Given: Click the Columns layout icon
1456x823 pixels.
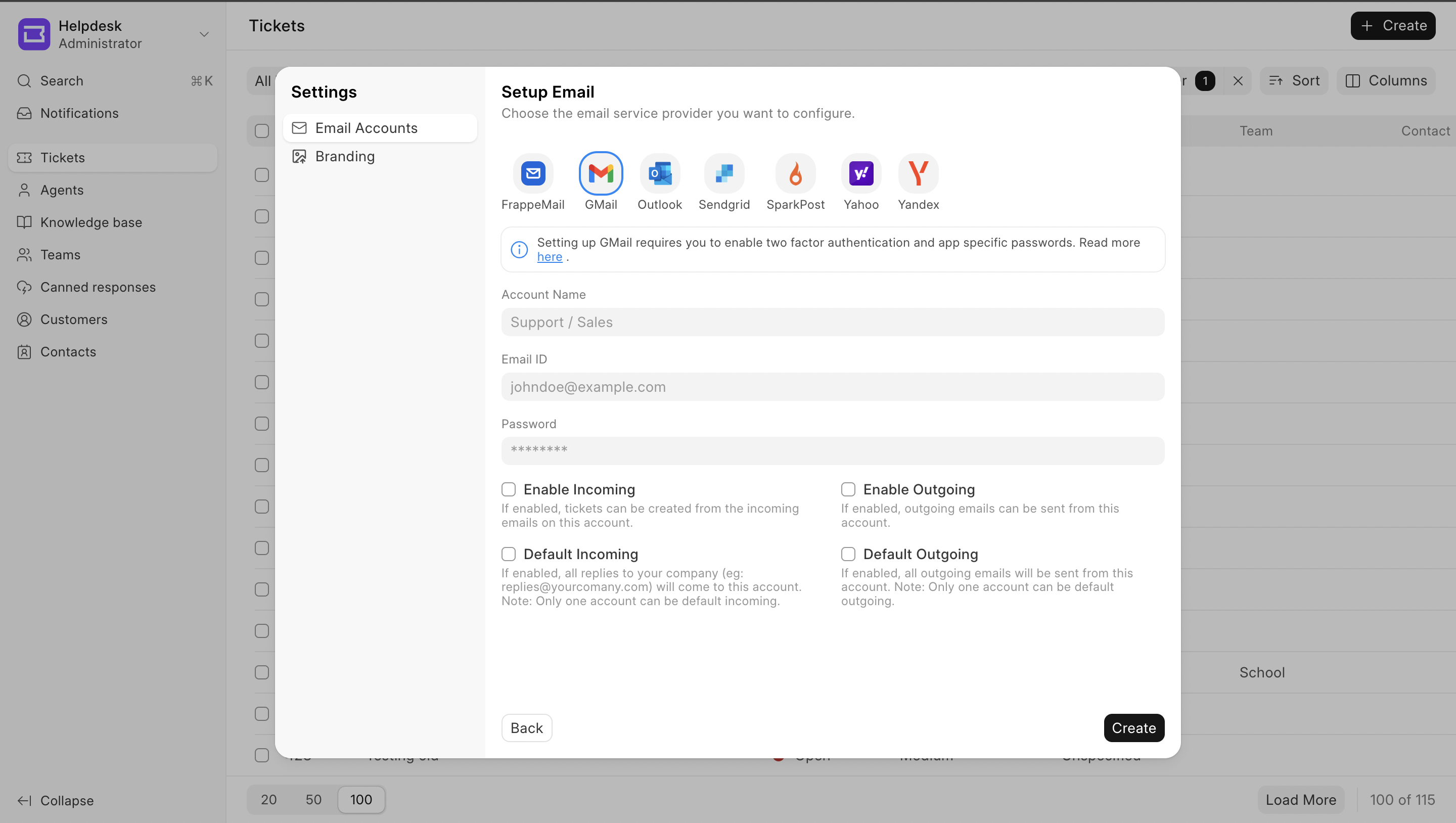Looking at the screenshot, I should [x=1352, y=81].
